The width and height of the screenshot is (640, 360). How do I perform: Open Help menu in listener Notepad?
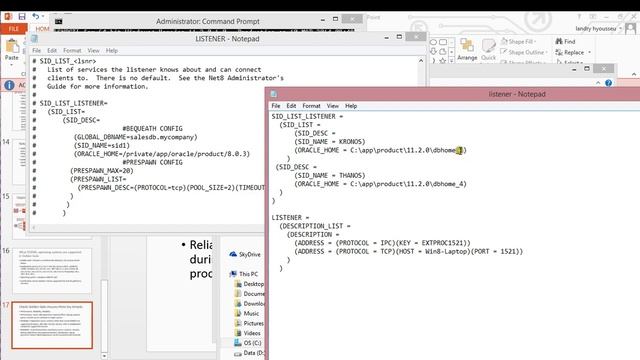tap(351, 106)
